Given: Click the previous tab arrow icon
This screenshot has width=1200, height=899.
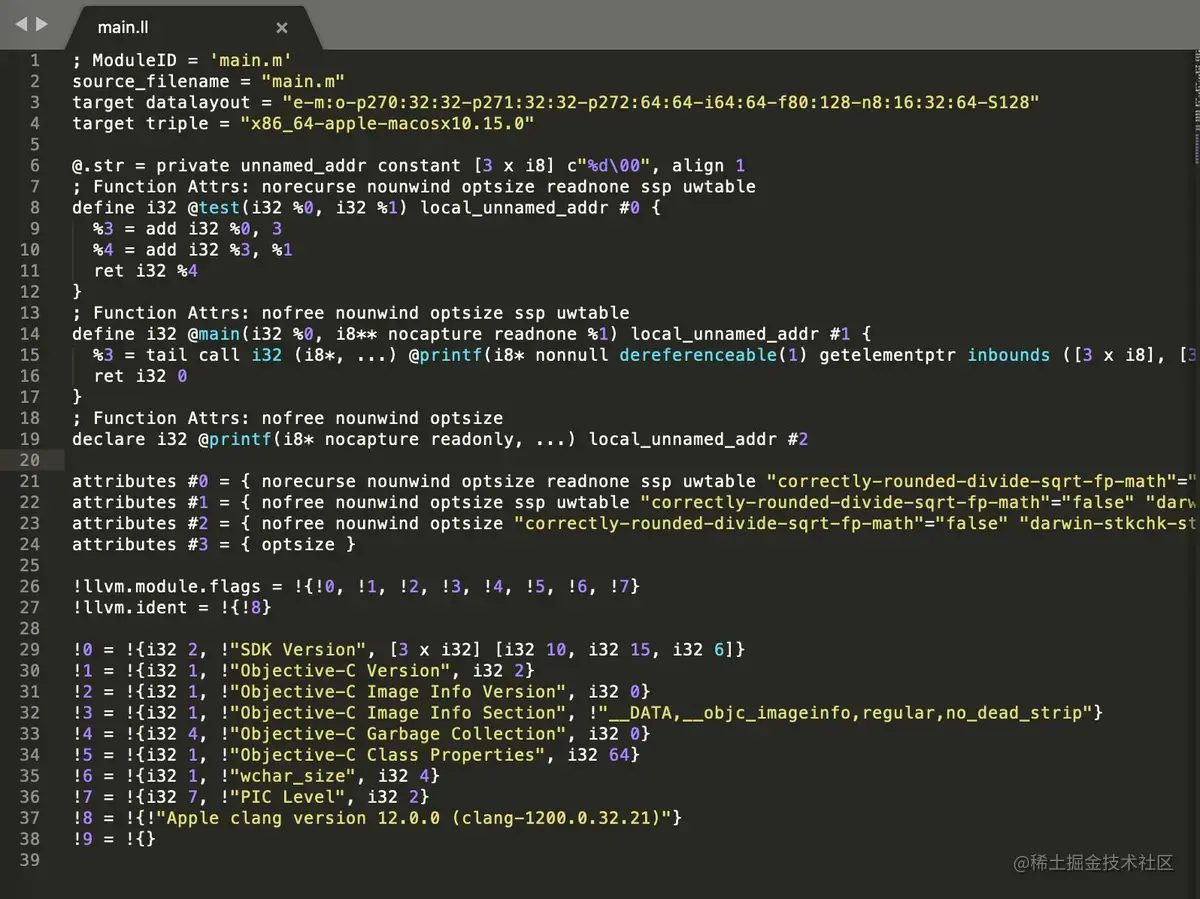Looking at the screenshot, I should tap(19, 23).
